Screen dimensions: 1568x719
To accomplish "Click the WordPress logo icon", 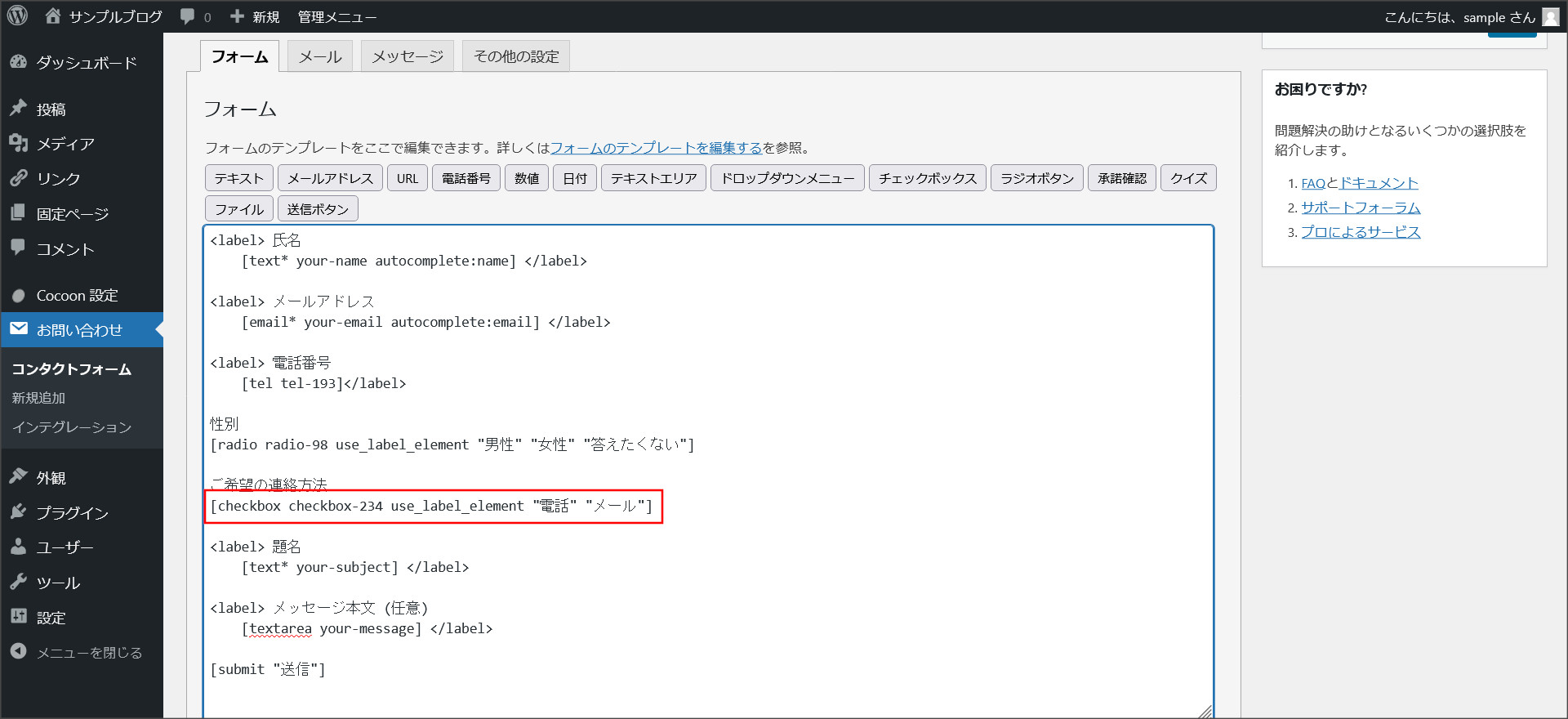I will click(17, 16).
